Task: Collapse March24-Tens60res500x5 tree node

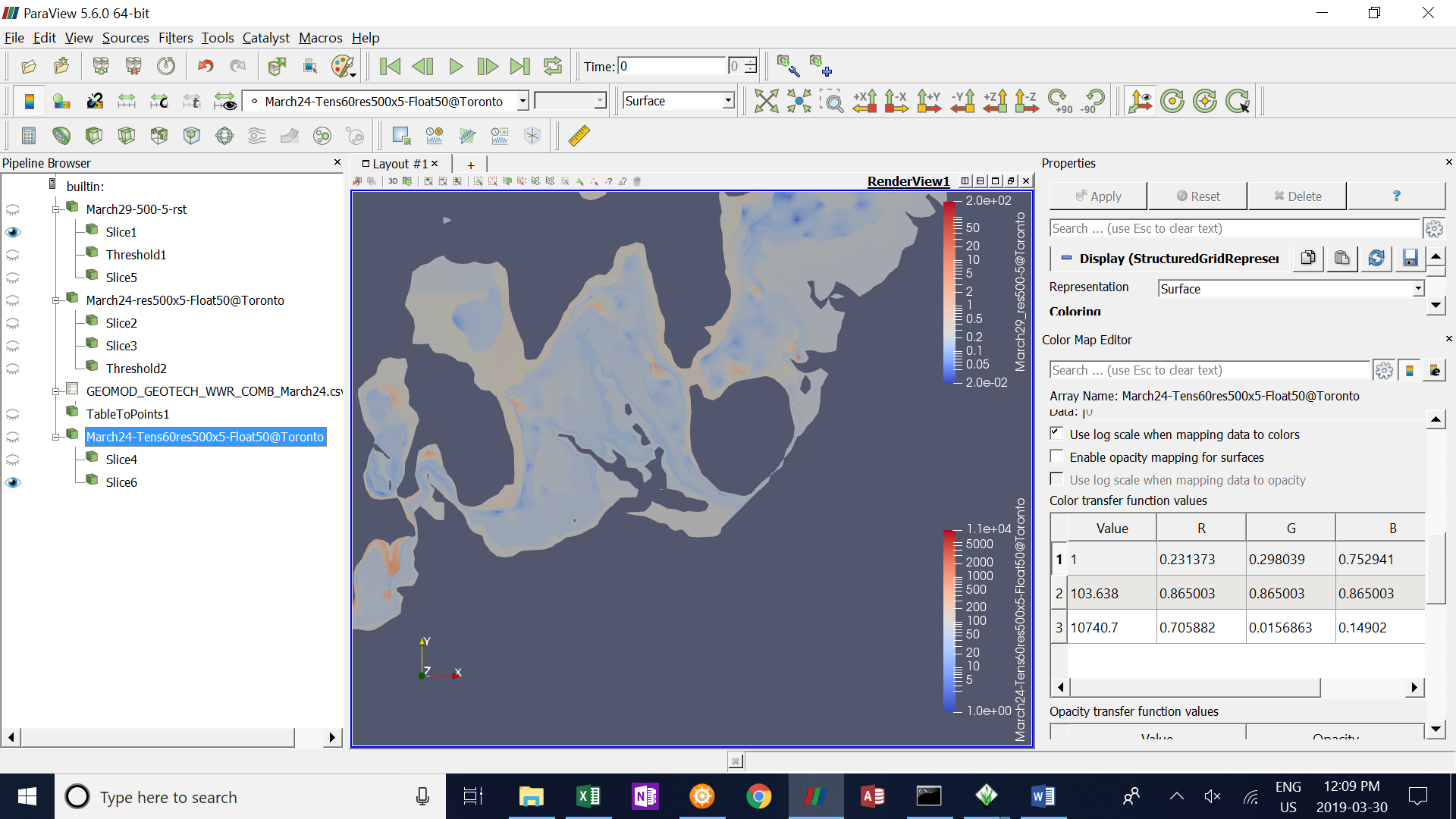Action: 55,438
